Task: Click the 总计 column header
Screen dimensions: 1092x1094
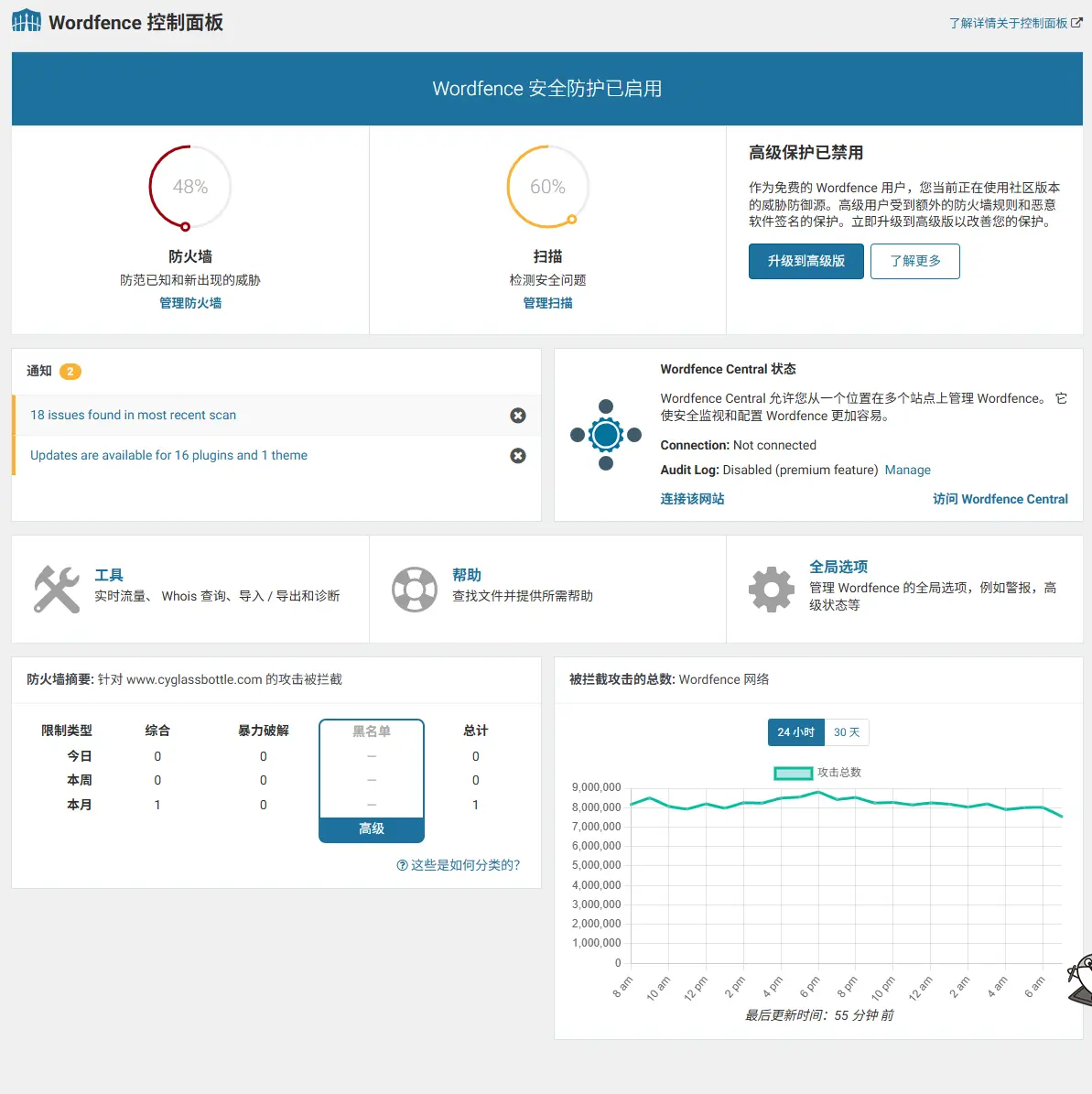Action: tap(475, 731)
